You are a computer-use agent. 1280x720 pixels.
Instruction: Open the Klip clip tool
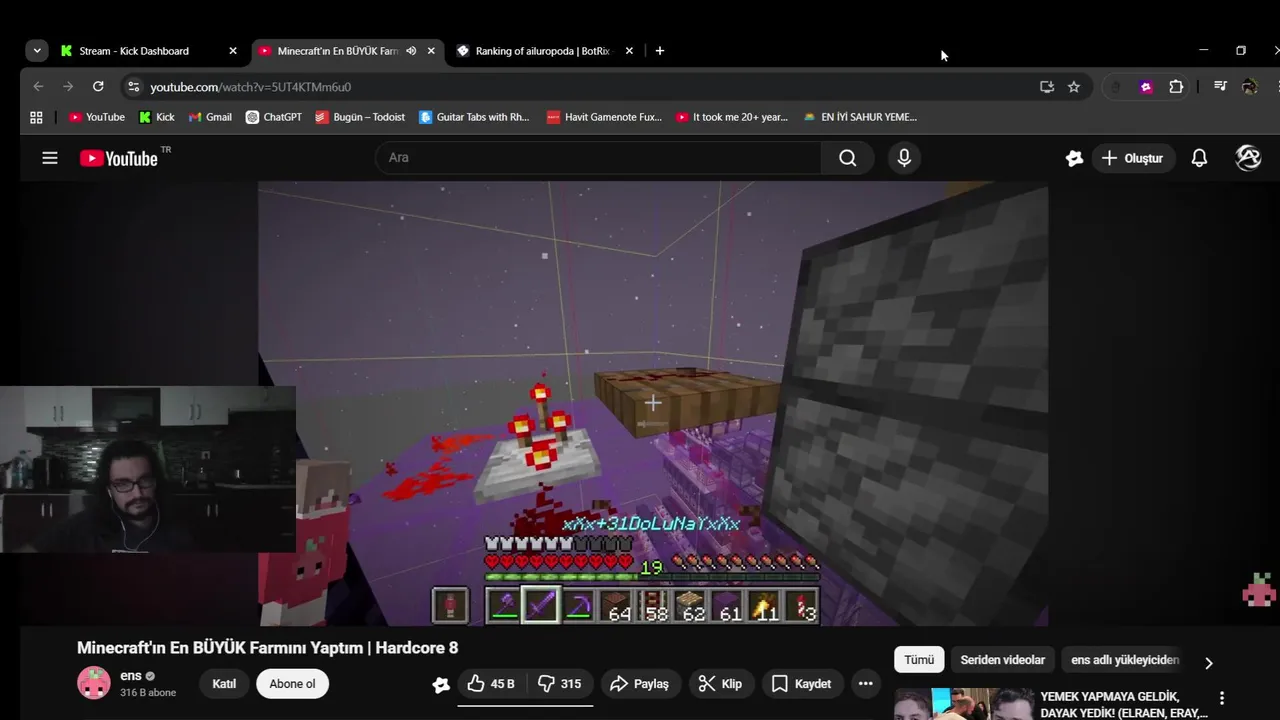click(x=720, y=684)
